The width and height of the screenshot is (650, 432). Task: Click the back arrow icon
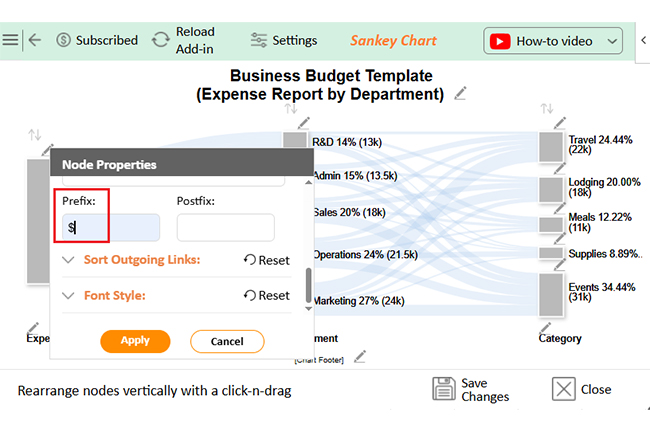(x=35, y=40)
